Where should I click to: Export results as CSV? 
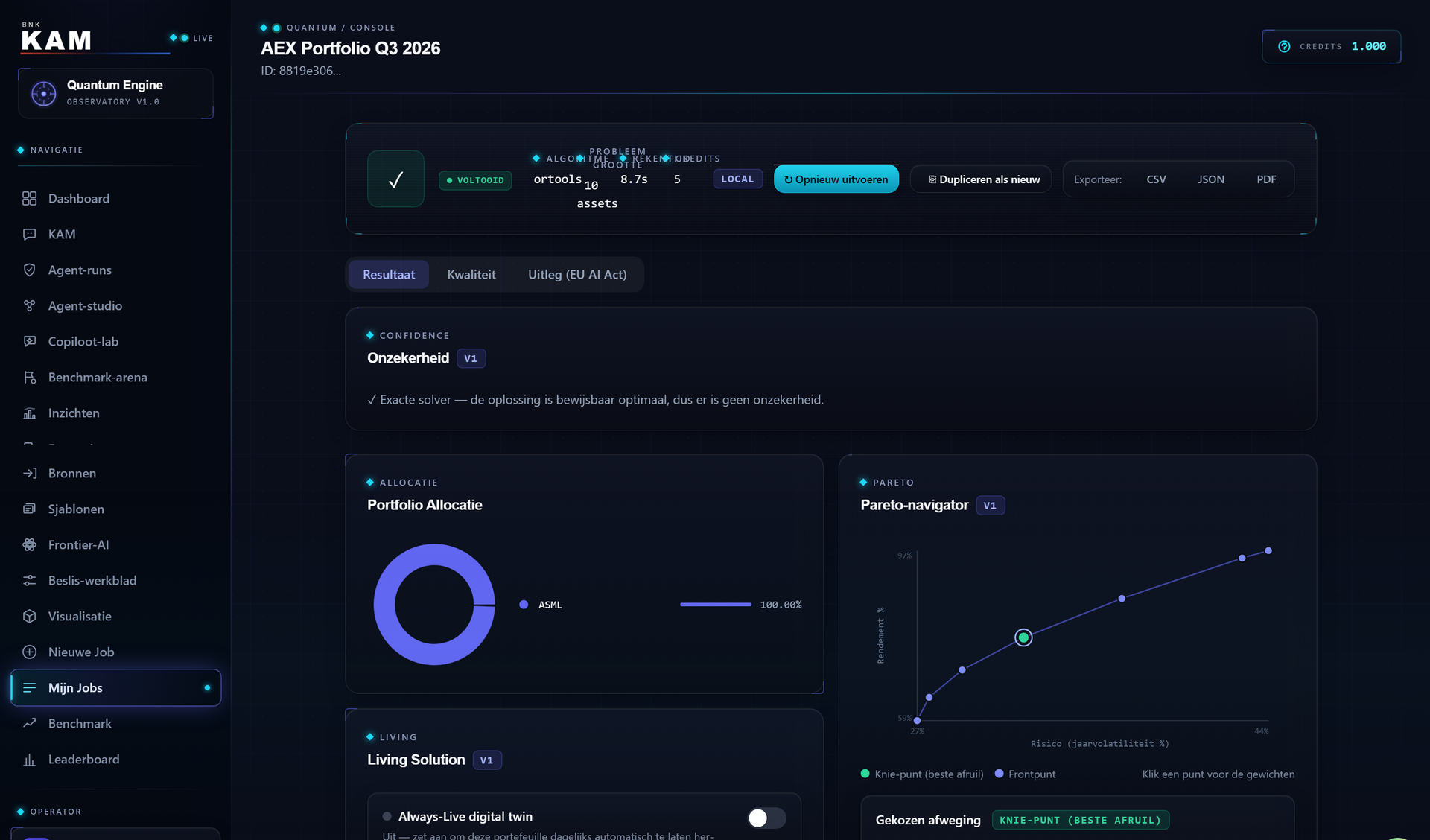[1156, 179]
